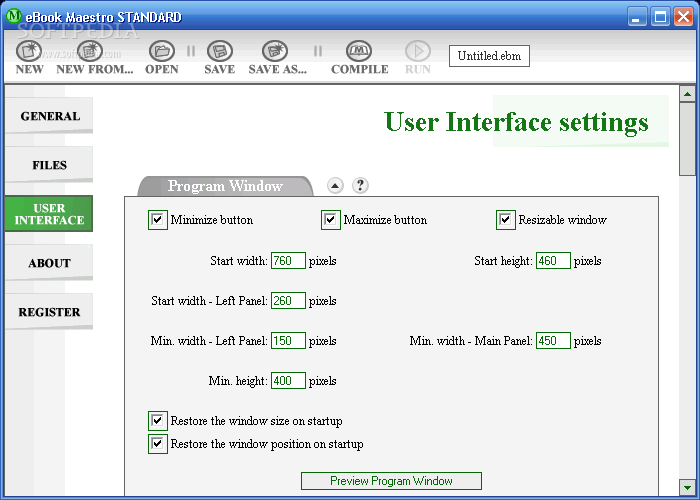This screenshot has width=700, height=500.
Task: Click the eBook Maestro title bar logo
Action: tap(14, 16)
